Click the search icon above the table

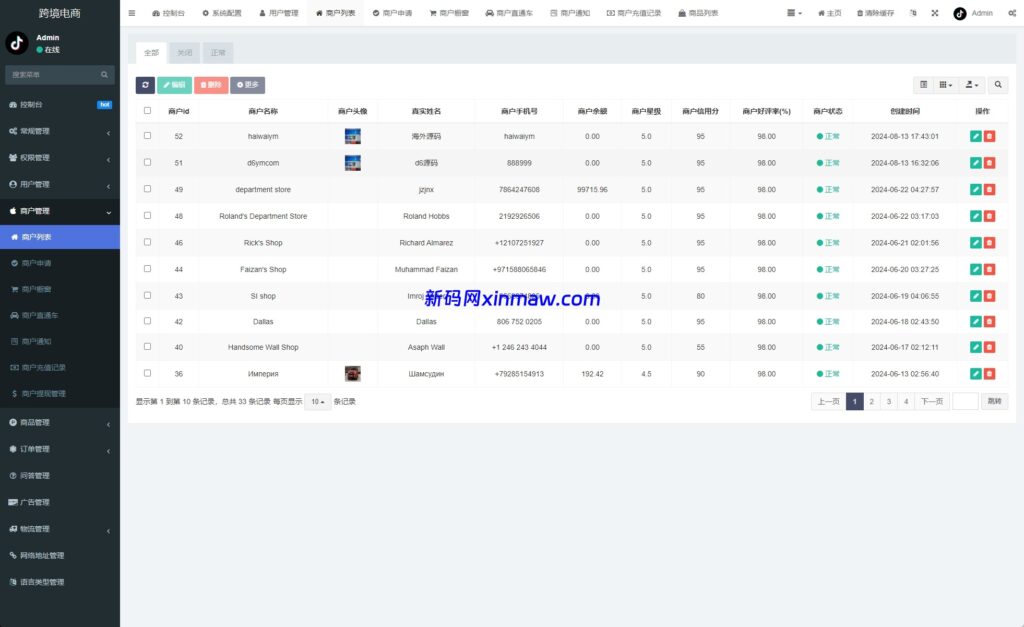(x=998, y=85)
